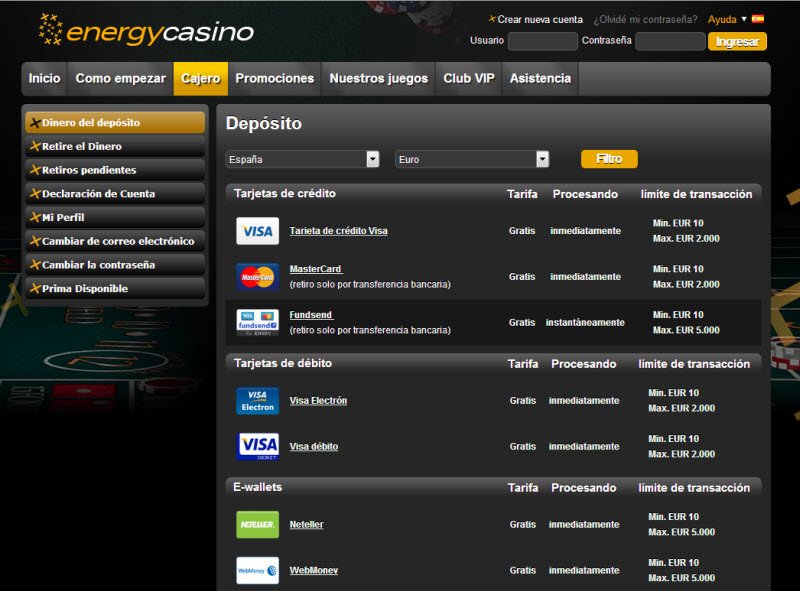This screenshot has height=591, width=800.
Task: Select the Fundsend payment icon
Action: click(x=257, y=322)
